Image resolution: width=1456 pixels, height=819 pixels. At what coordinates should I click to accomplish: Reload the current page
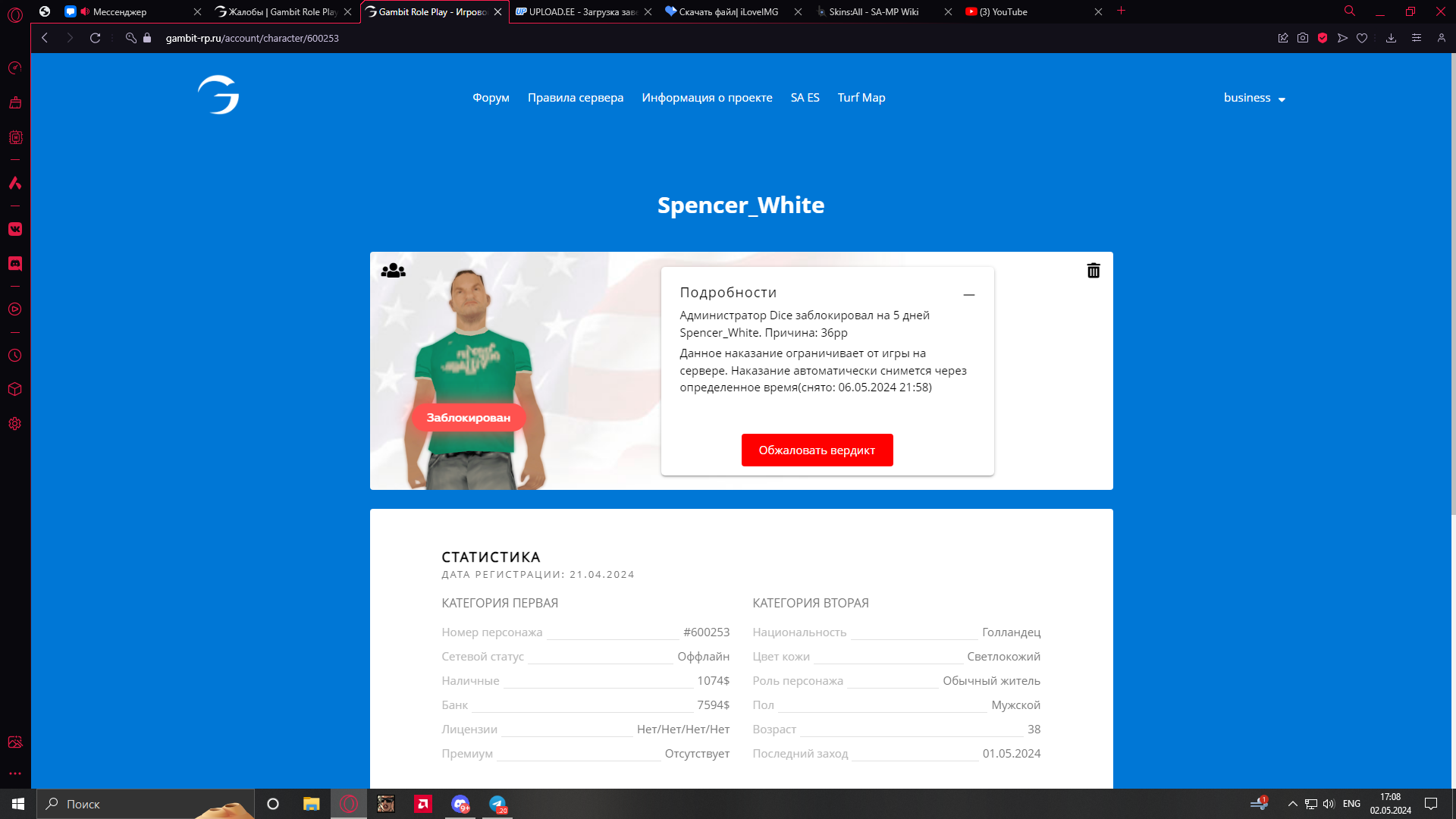[x=95, y=38]
